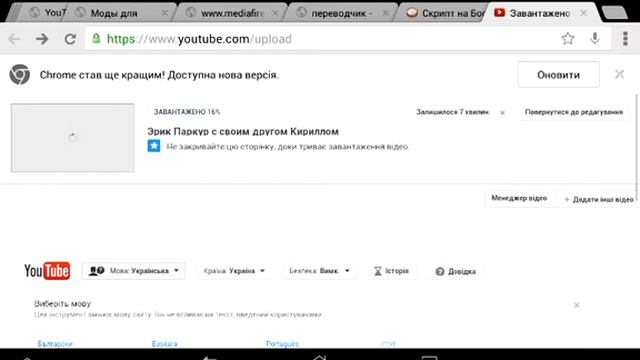
Task: Click the browser forward arrow
Action: [42, 39]
